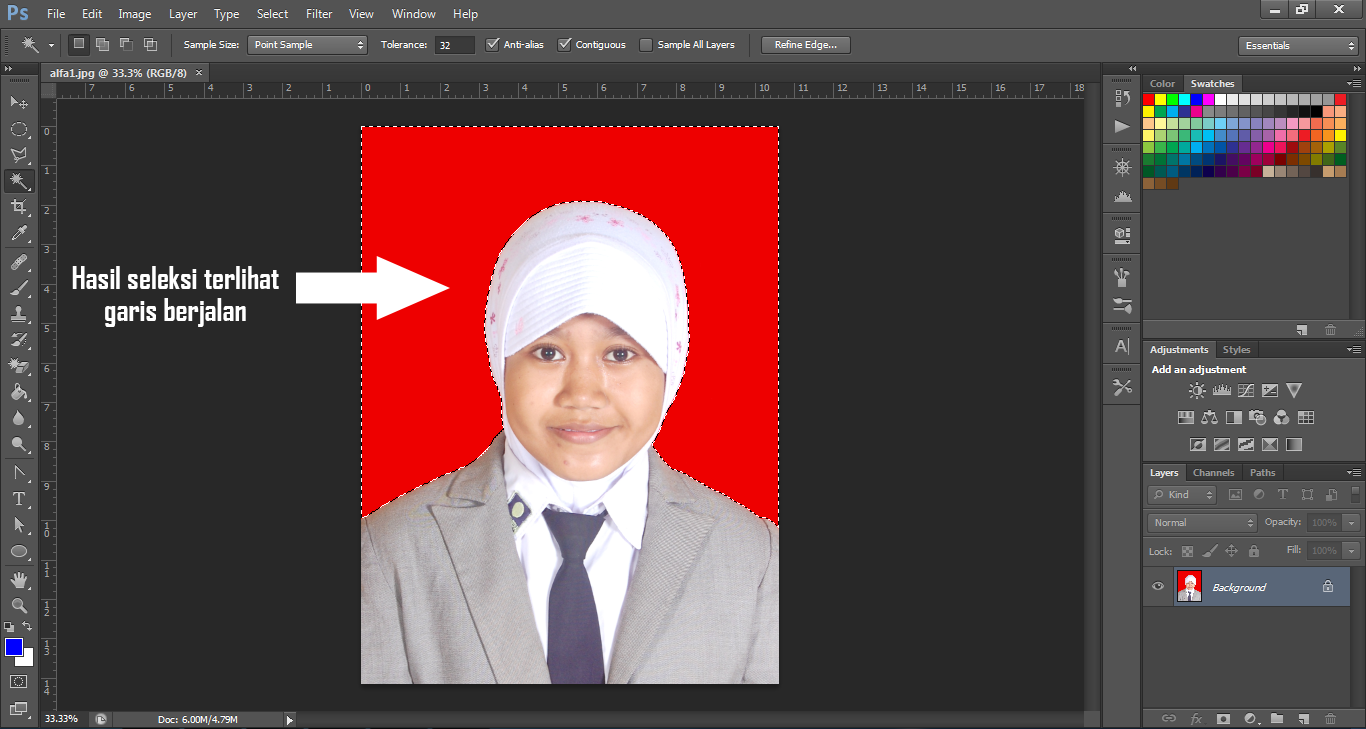Open the Normal blend mode dropdown
This screenshot has width=1366, height=729.
point(1201,522)
